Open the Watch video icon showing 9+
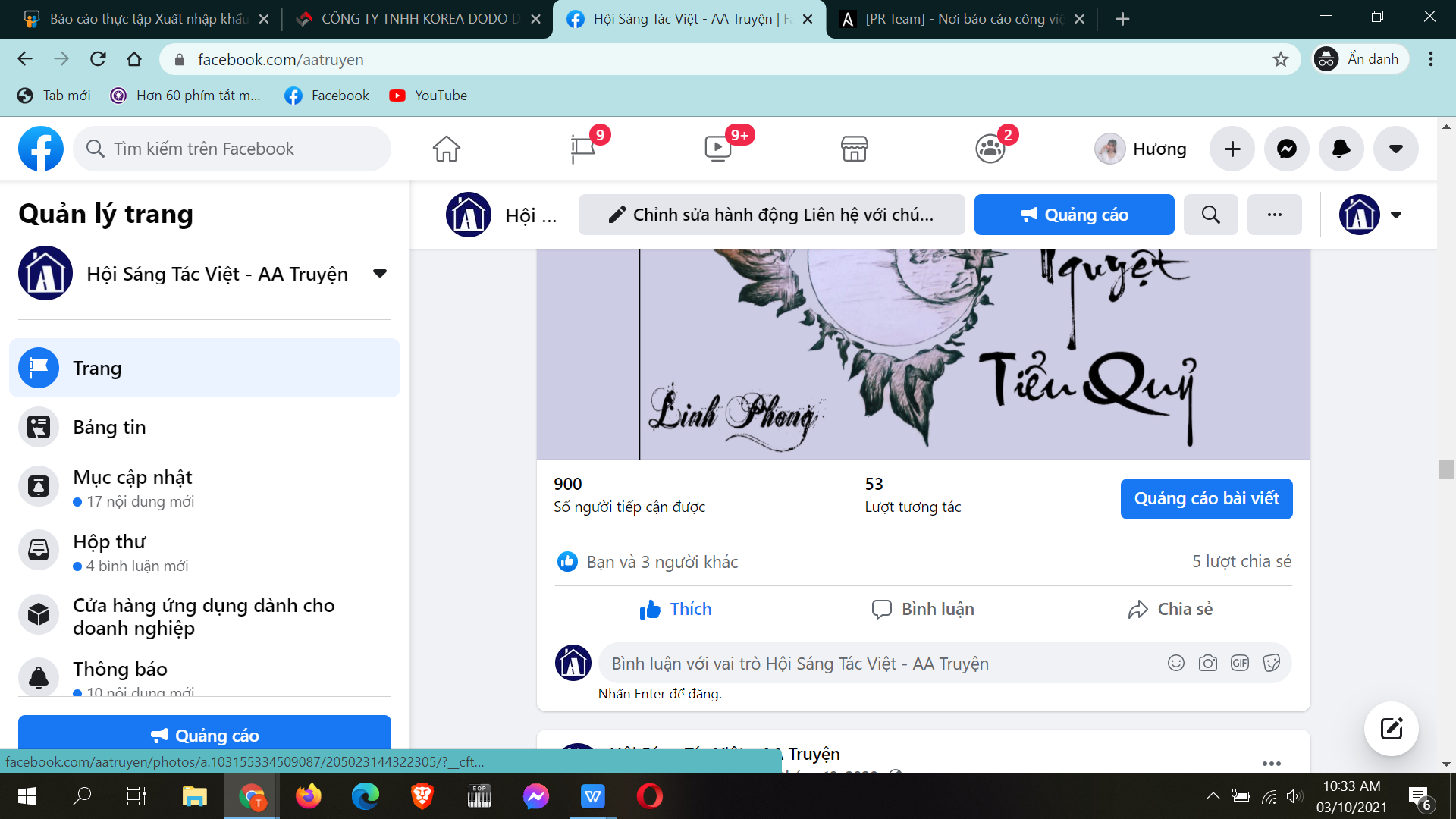 coord(718,149)
